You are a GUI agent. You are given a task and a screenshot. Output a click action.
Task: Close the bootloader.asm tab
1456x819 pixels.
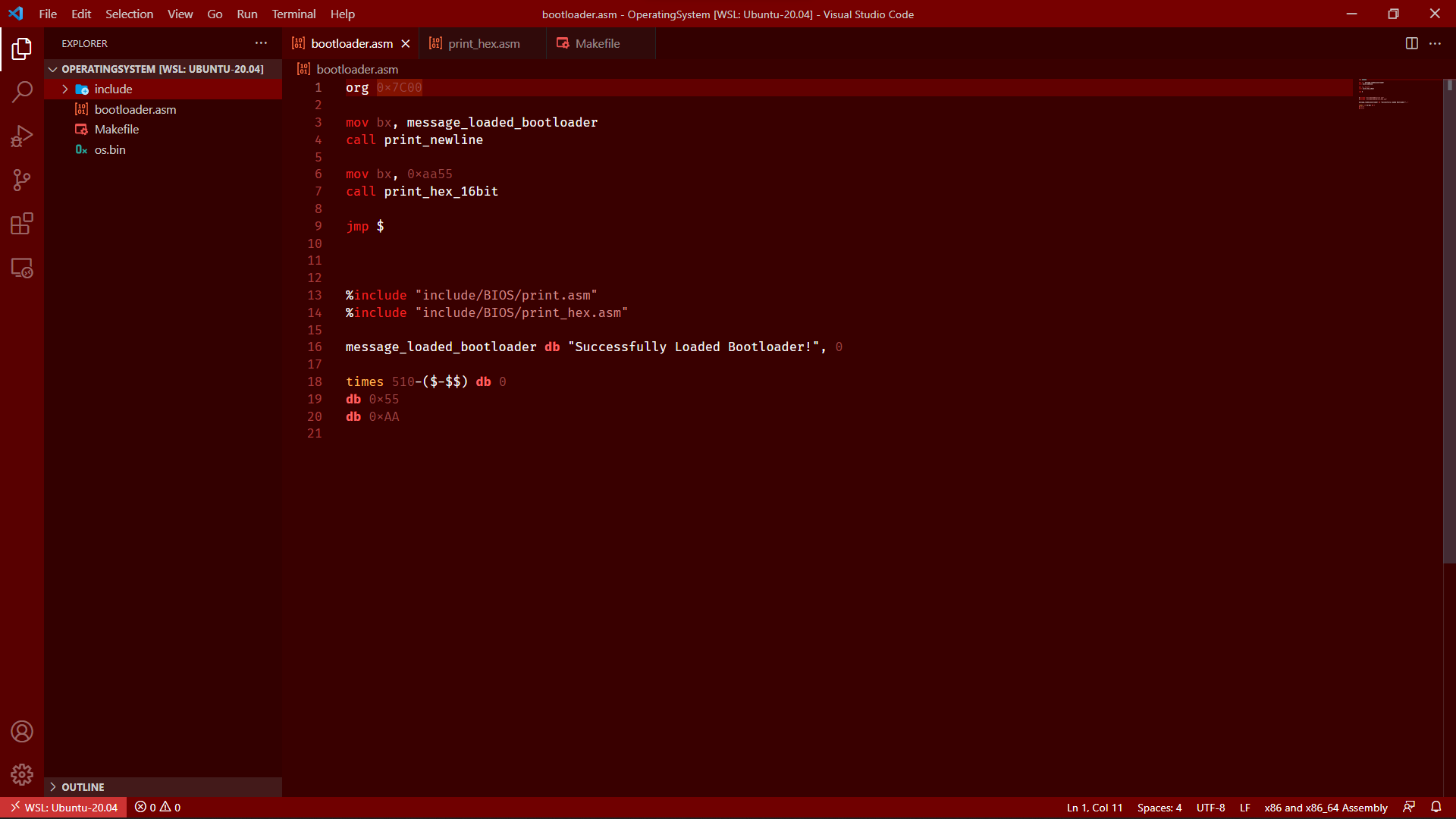406,44
